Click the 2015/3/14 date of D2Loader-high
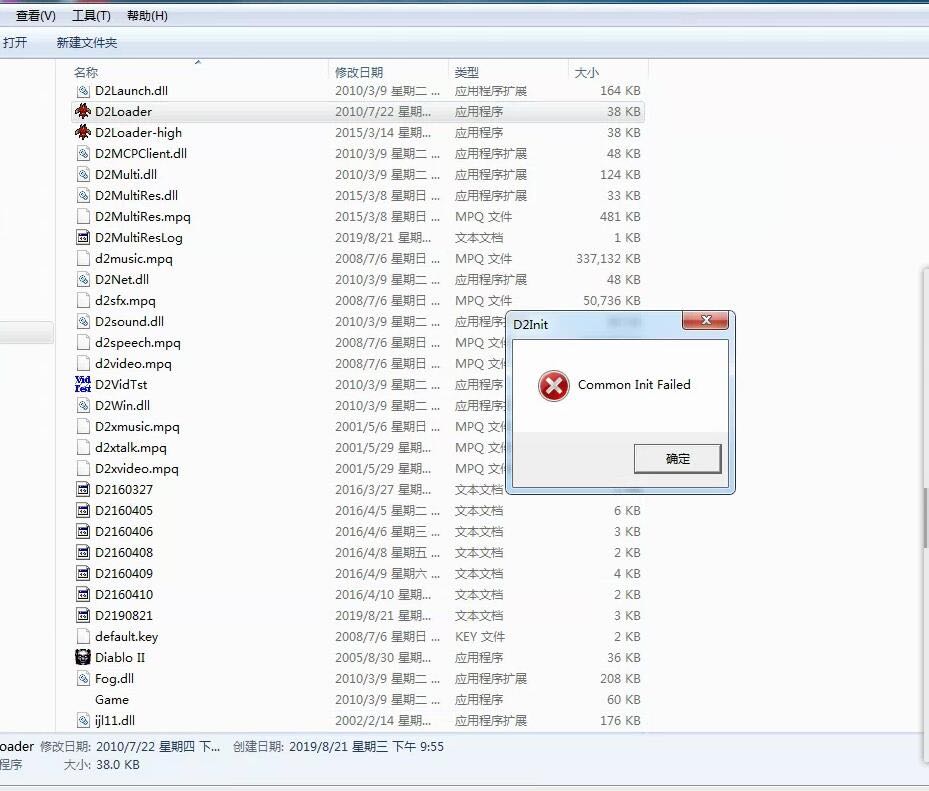 [383, 133]
